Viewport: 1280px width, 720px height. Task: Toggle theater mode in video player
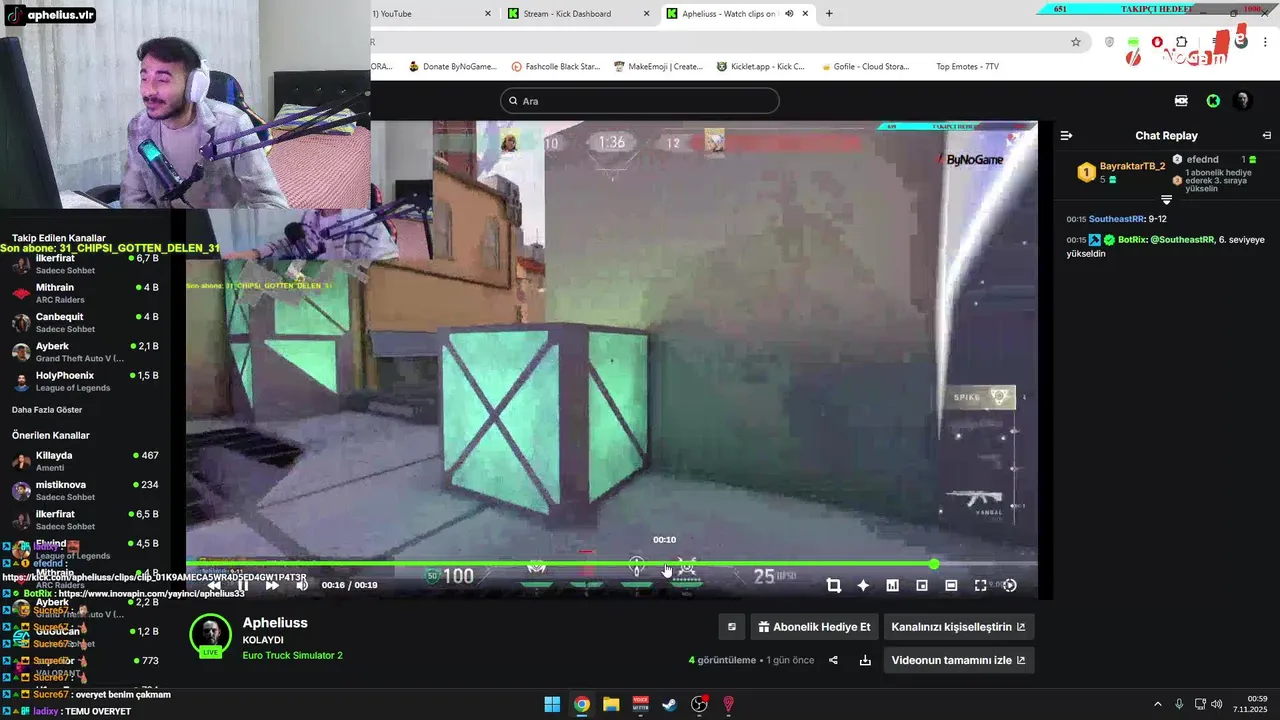click(x=951, y=586)
